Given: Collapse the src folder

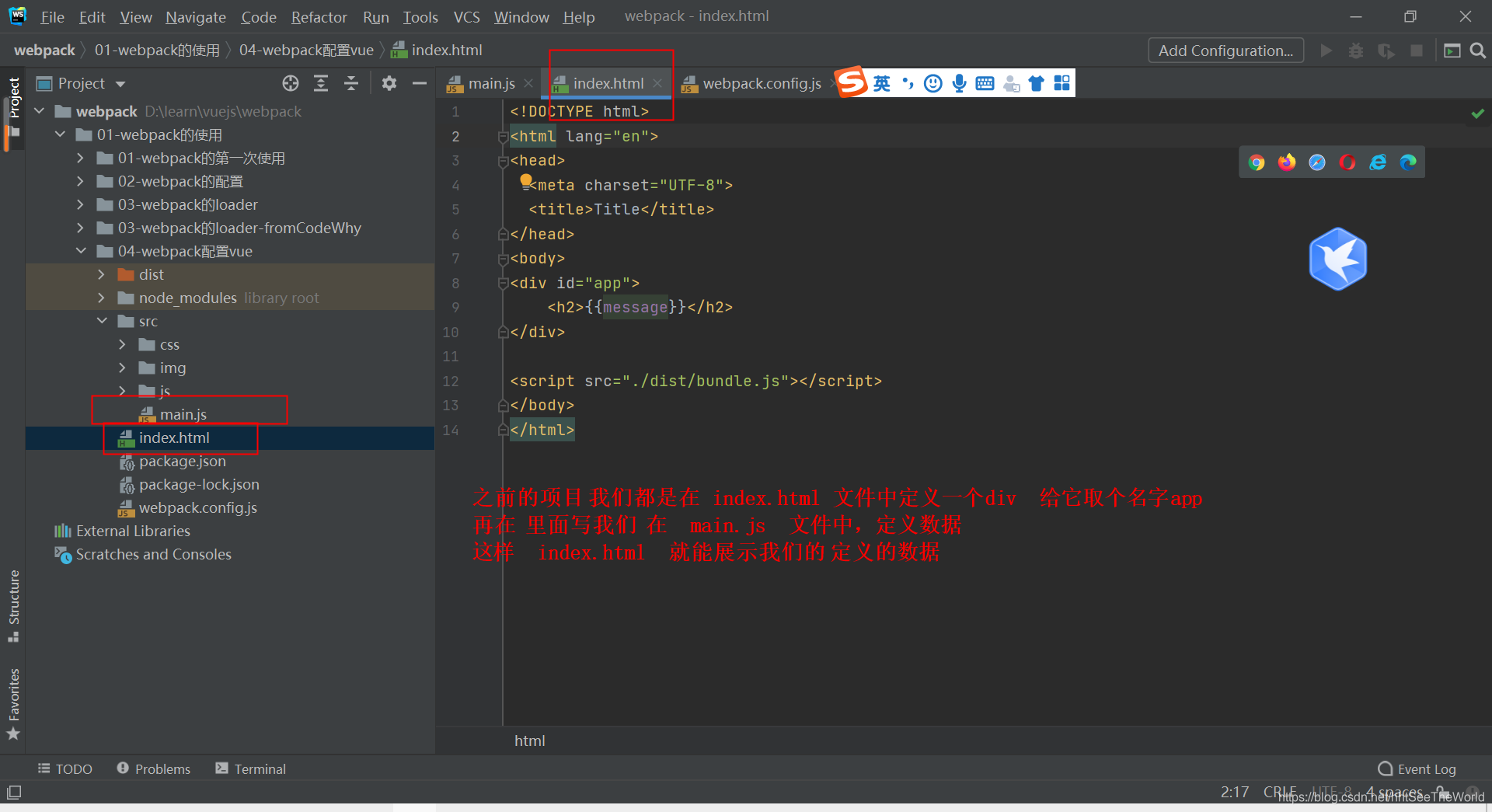Looking at the screenshot, I should pyautogui.click(x=102, y=321).
